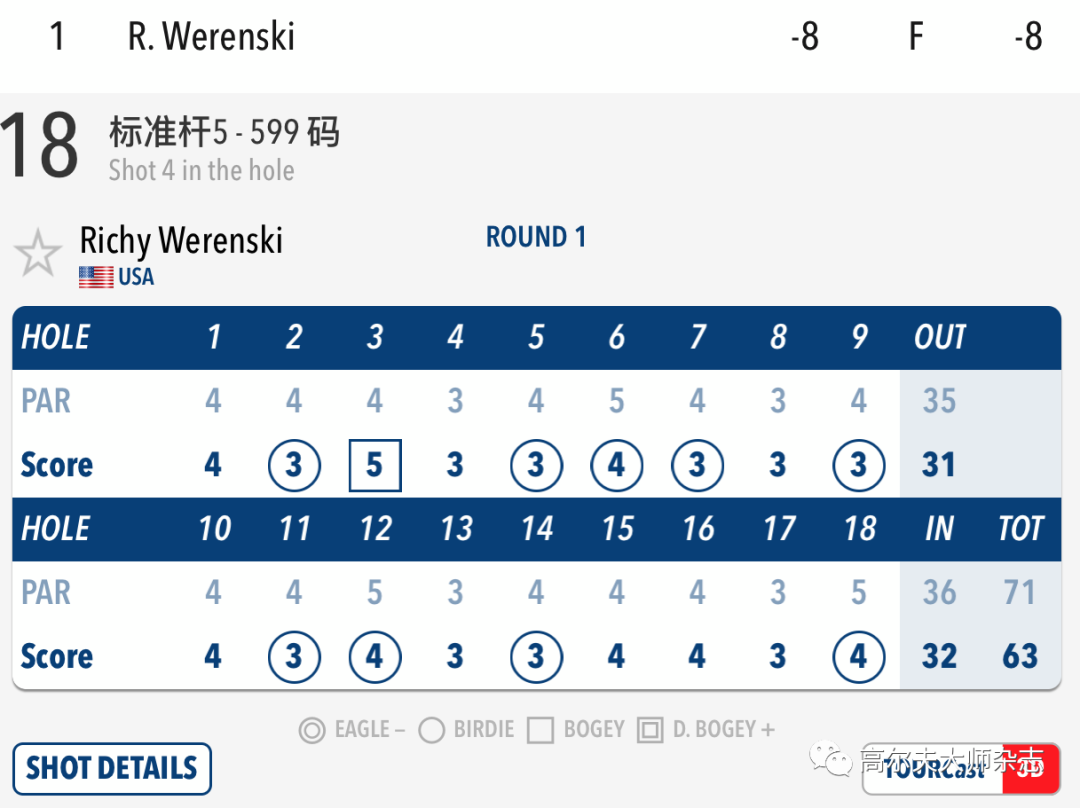Click the Eagle double-circle legend icon
The height and width of the screenshot is (808, 1080).
click(312, 730)
